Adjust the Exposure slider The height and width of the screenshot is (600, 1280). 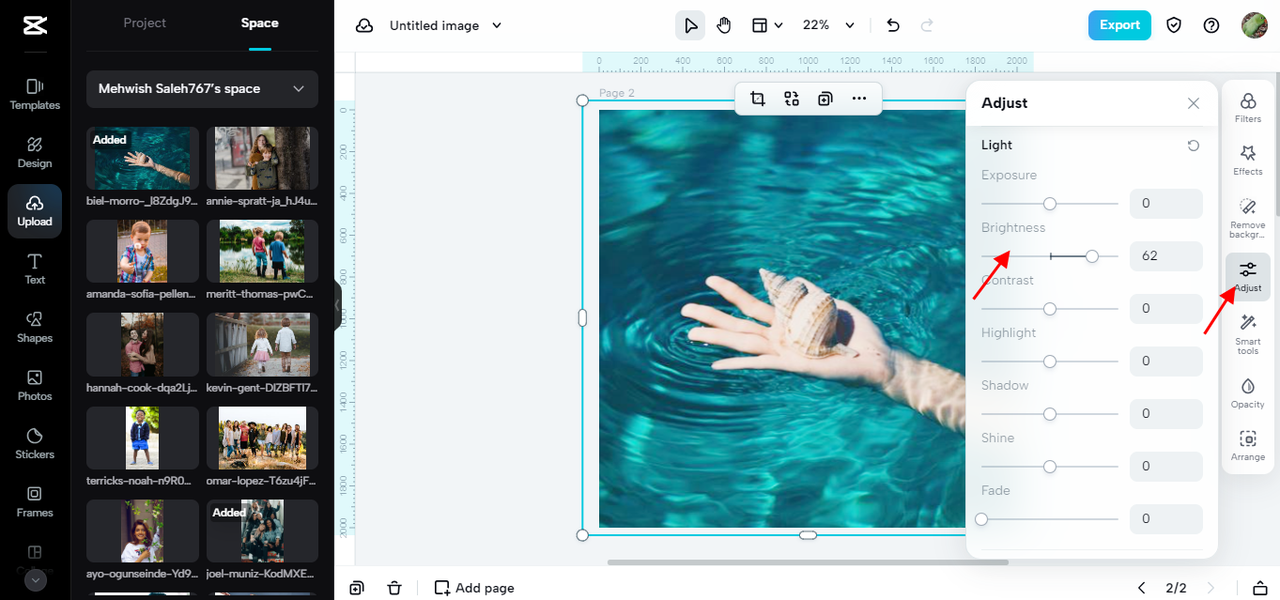pyautogui.click(x=1049, y=203)
